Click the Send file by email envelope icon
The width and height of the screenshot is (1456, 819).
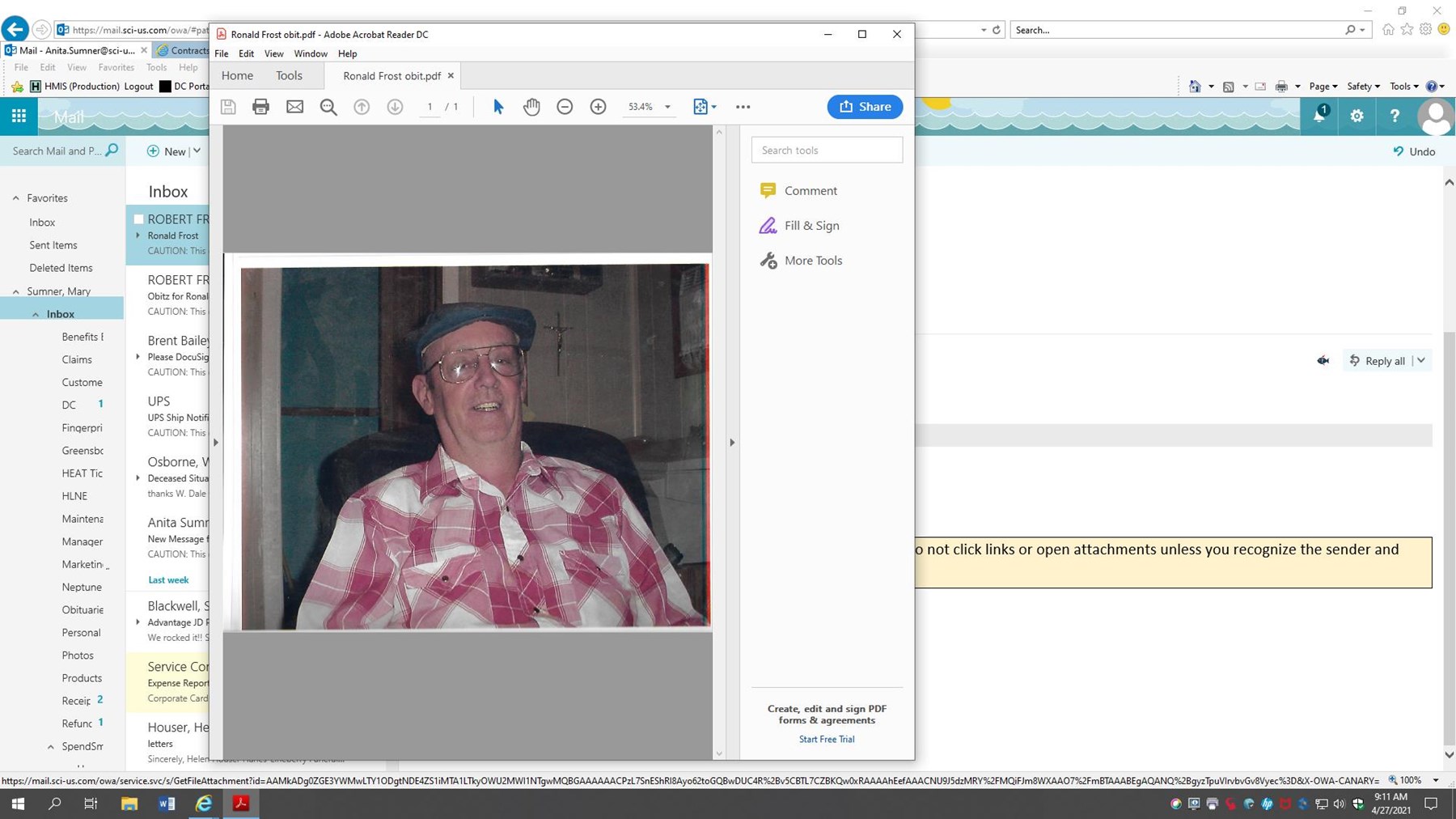coord(294,107)
